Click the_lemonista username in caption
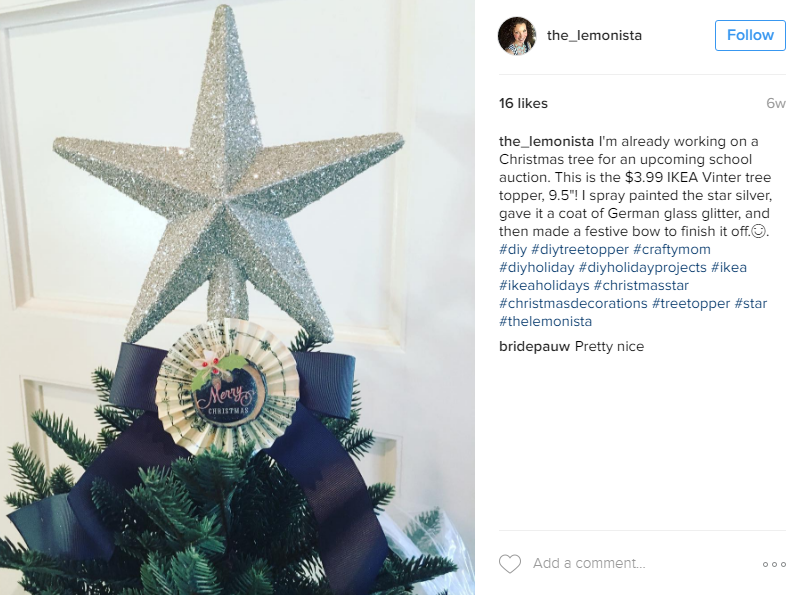The height and width of the screenshot is (595, 808). (546, 141)
